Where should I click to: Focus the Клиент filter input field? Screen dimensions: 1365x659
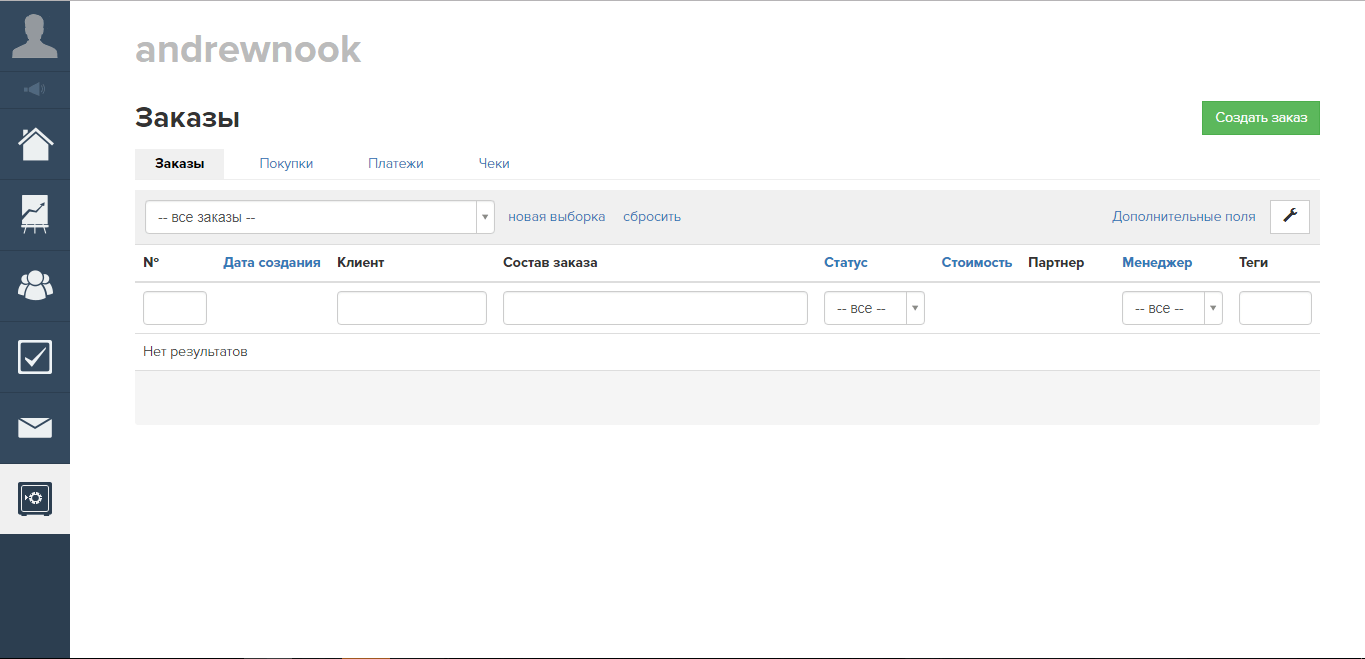coord(411,309)
